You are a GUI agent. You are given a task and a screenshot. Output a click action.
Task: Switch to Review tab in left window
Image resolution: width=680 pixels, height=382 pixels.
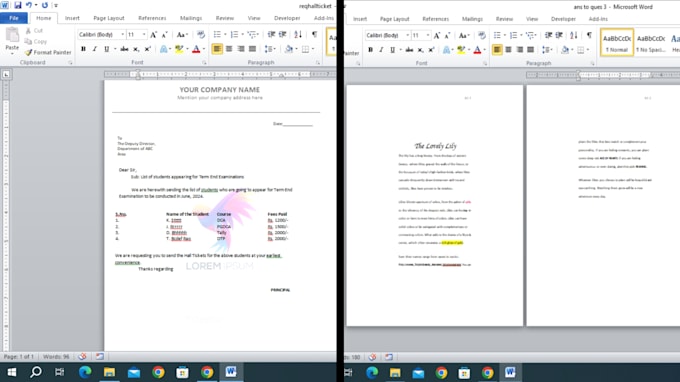[x=225, y=18]
